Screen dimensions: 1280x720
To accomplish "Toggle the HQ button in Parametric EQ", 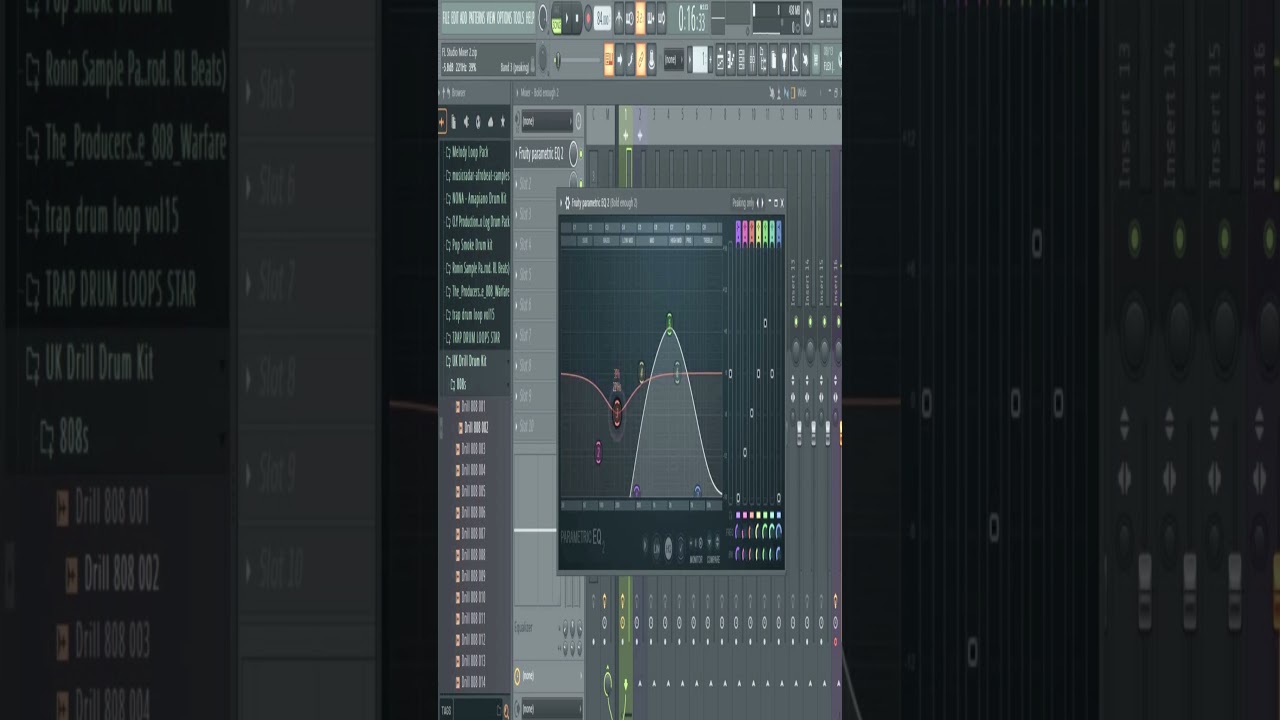I will point(668,547).
